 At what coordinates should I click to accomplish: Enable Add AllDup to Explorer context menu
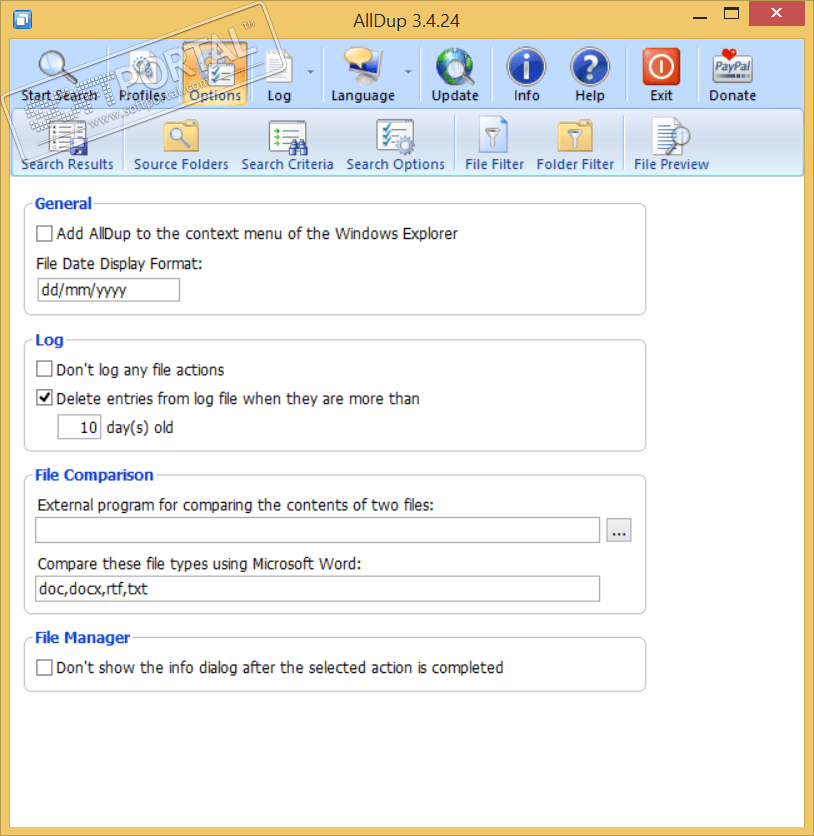click(x=44, y=234)
